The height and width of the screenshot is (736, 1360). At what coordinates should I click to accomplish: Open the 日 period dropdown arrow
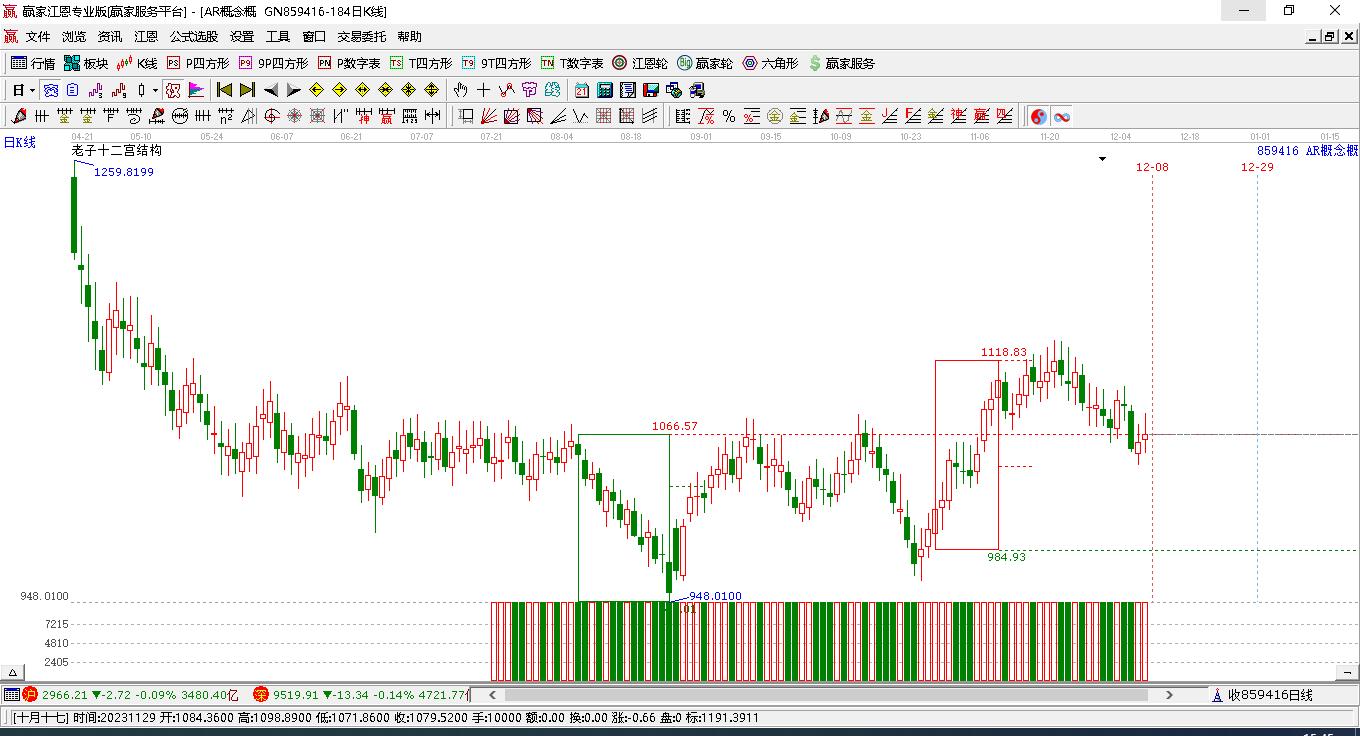(33, 90)
